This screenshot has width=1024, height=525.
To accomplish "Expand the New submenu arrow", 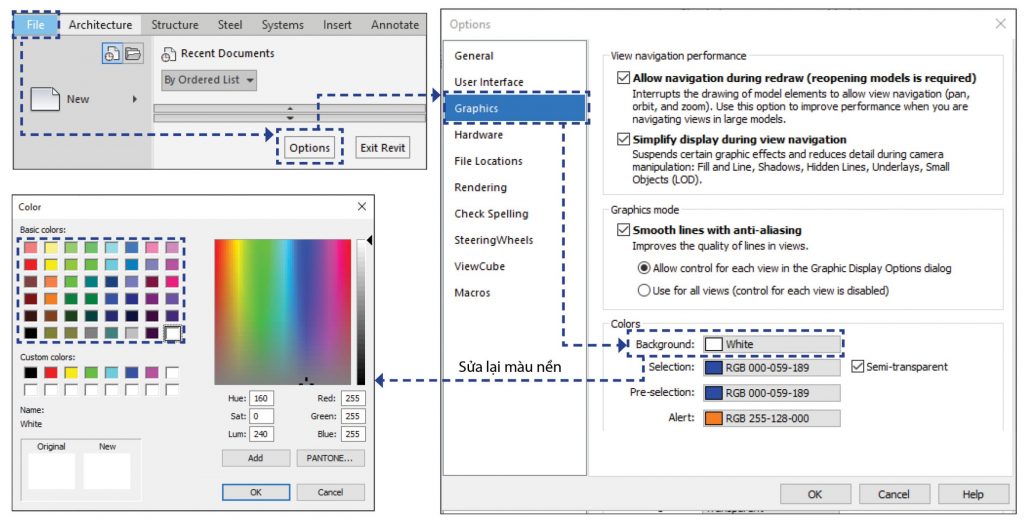I will click(x=135, y=99).
